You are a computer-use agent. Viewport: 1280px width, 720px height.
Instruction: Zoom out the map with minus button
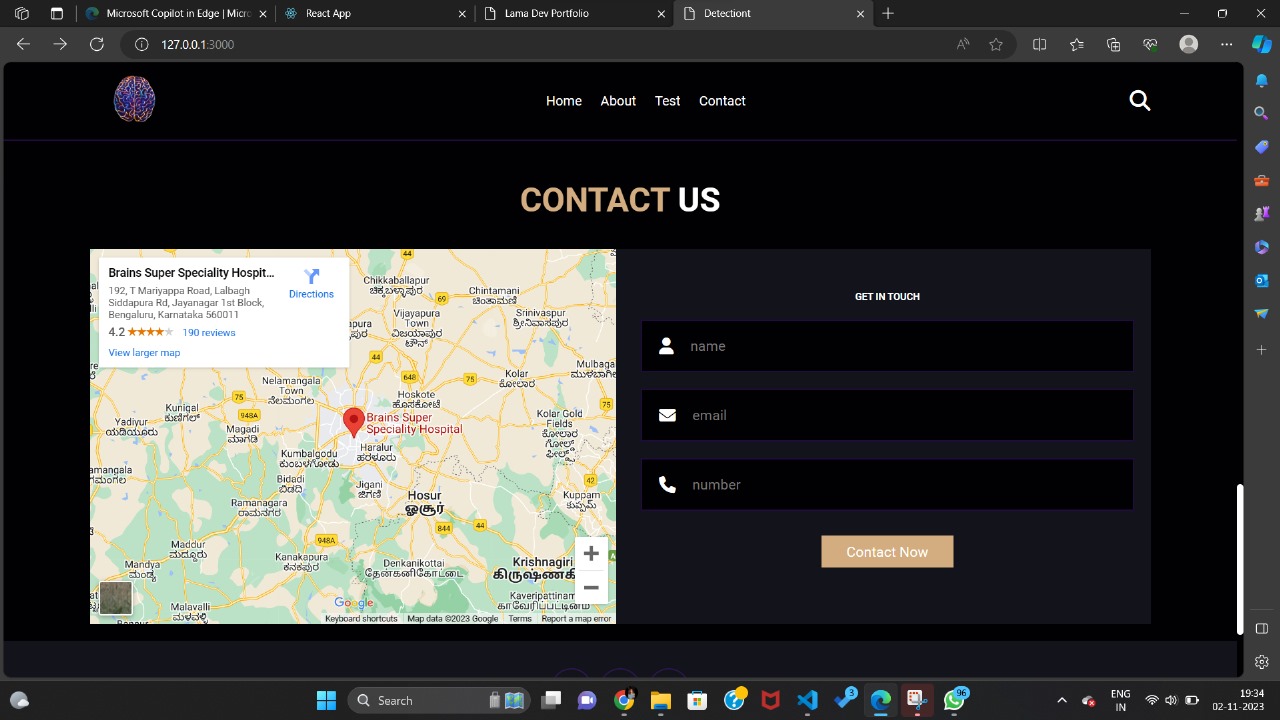591,587
